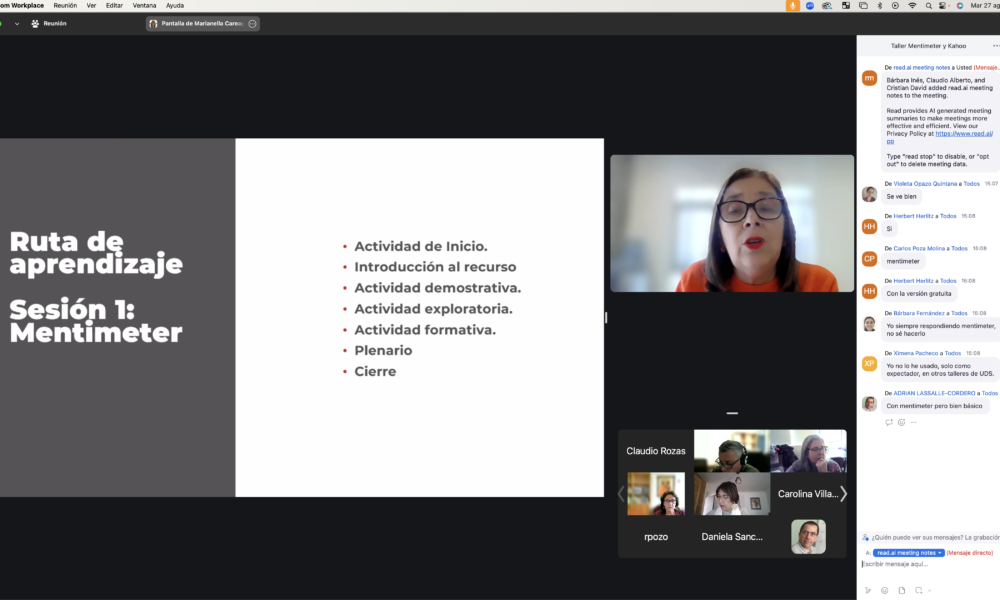The width and height of the screenshot is (1000, 600).
Task: Click the CP avatar in chat
Action: click(869, 259)
